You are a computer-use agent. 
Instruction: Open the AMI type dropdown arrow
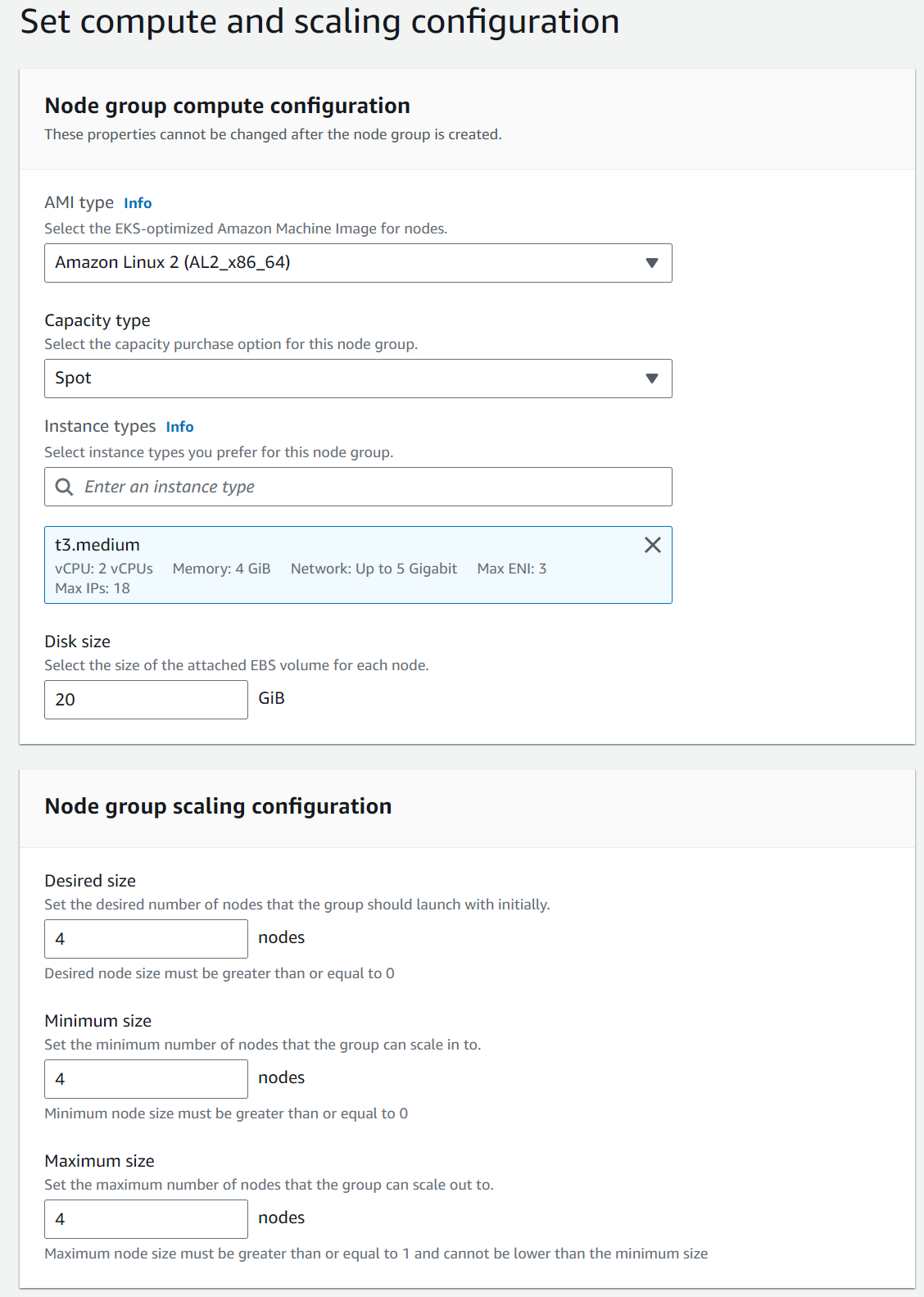pos(652,263)
